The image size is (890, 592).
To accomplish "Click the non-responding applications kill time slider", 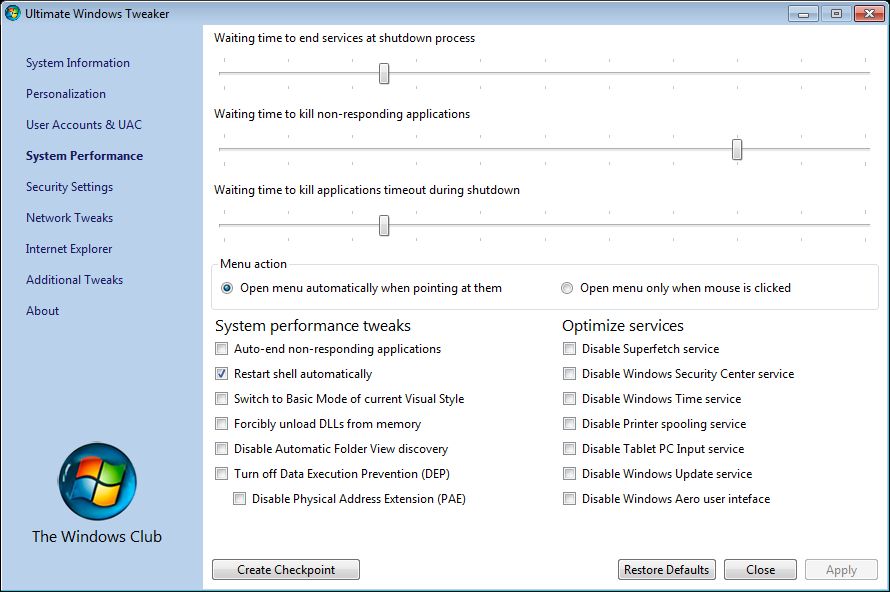I will [x=737, y=149].
